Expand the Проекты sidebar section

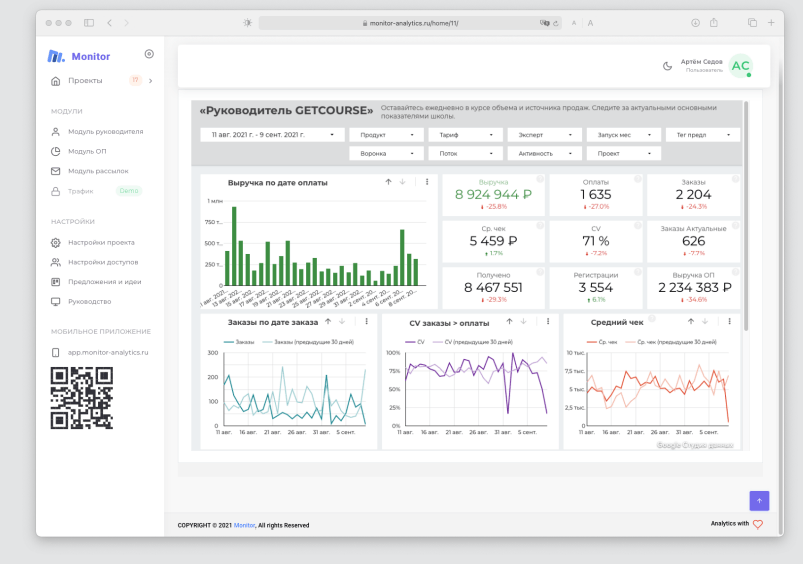point(150,80)
